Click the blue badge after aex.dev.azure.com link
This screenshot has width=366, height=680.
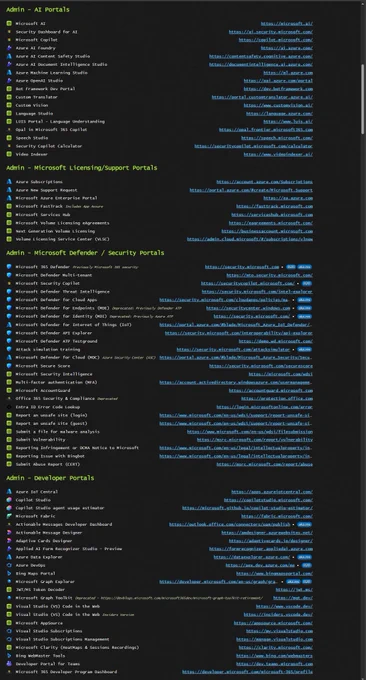(x=307, y=566)
